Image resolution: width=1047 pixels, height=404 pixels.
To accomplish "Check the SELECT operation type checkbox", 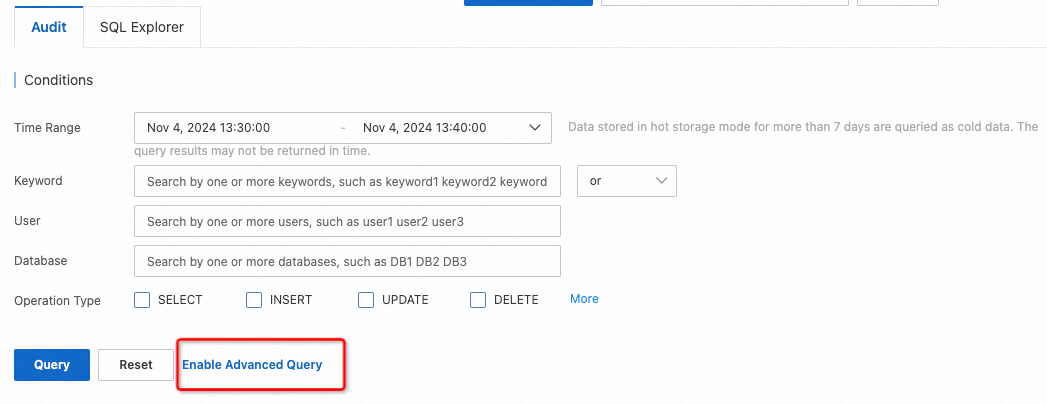I will coord(142,300).
